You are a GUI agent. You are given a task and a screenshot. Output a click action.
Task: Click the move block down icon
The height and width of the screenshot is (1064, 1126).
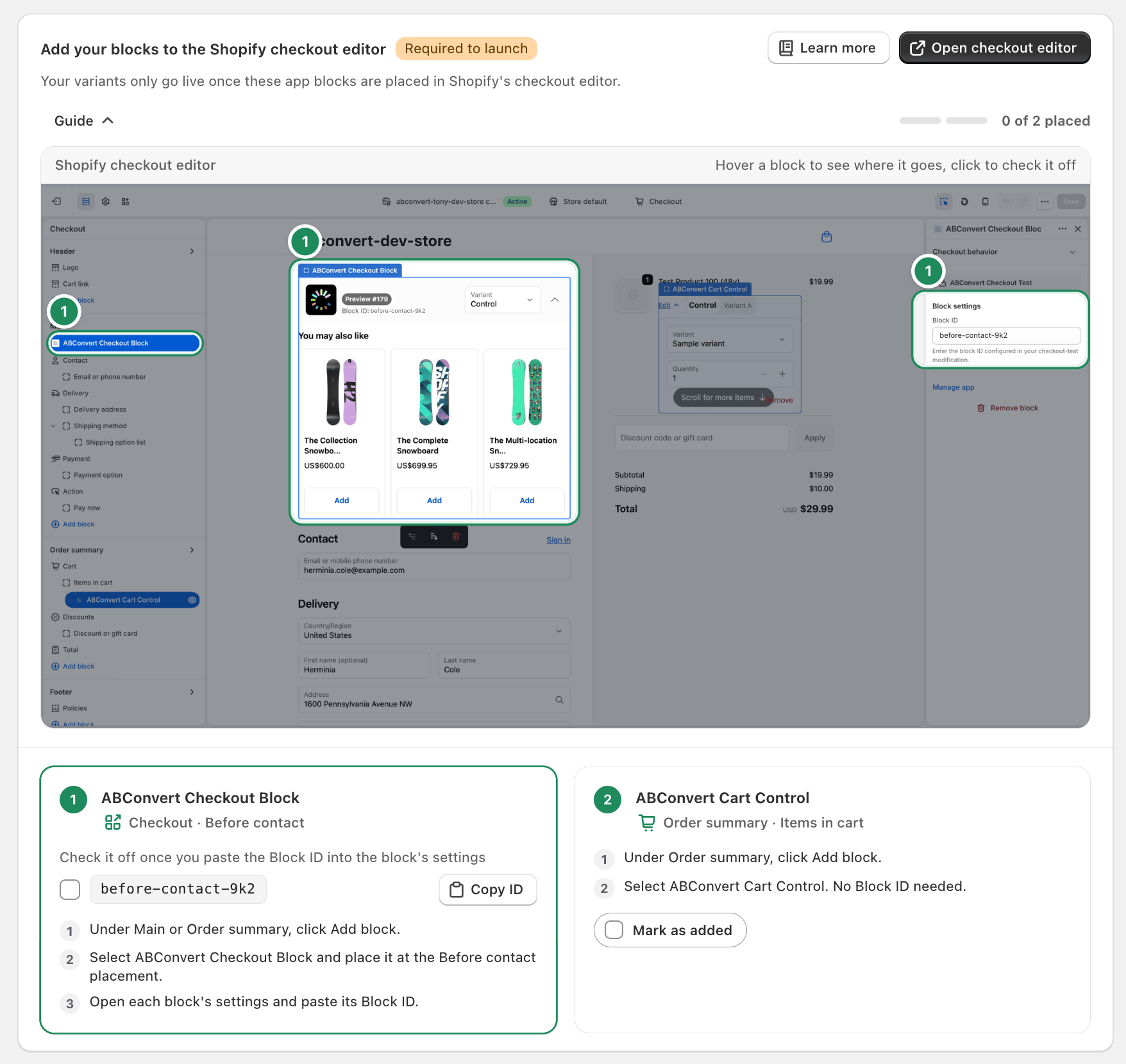(434, 536)
